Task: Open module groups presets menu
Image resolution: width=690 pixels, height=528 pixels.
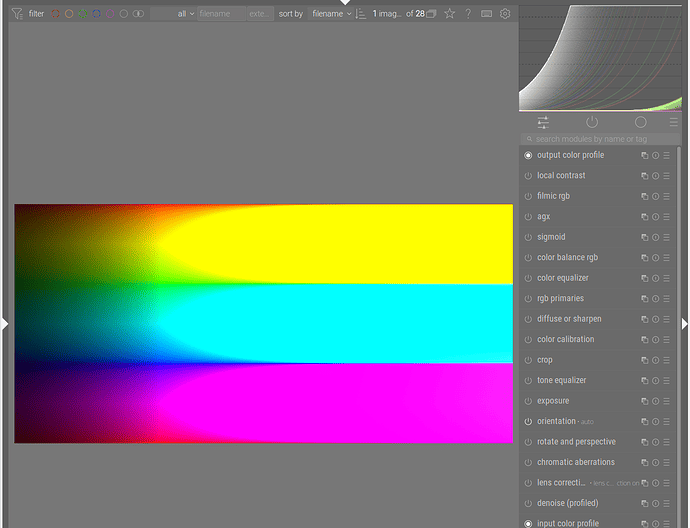Action: coord(674,122)
